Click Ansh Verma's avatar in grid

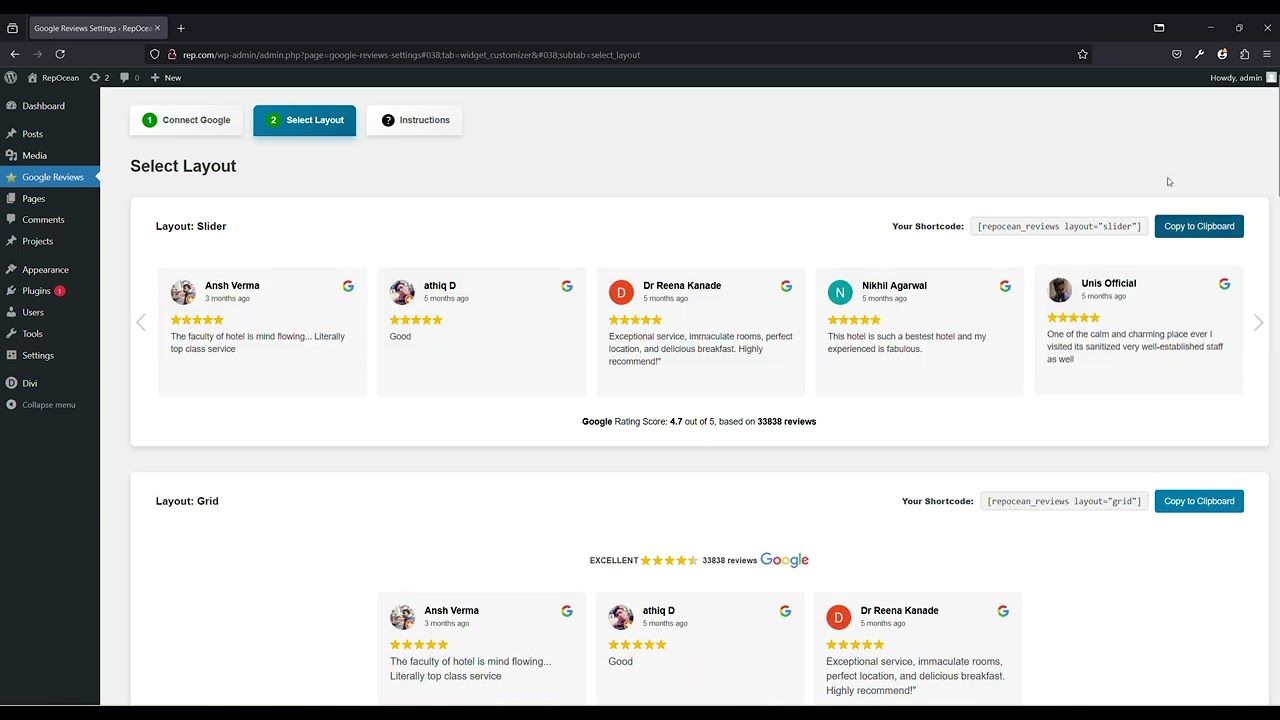coord(402,617)
